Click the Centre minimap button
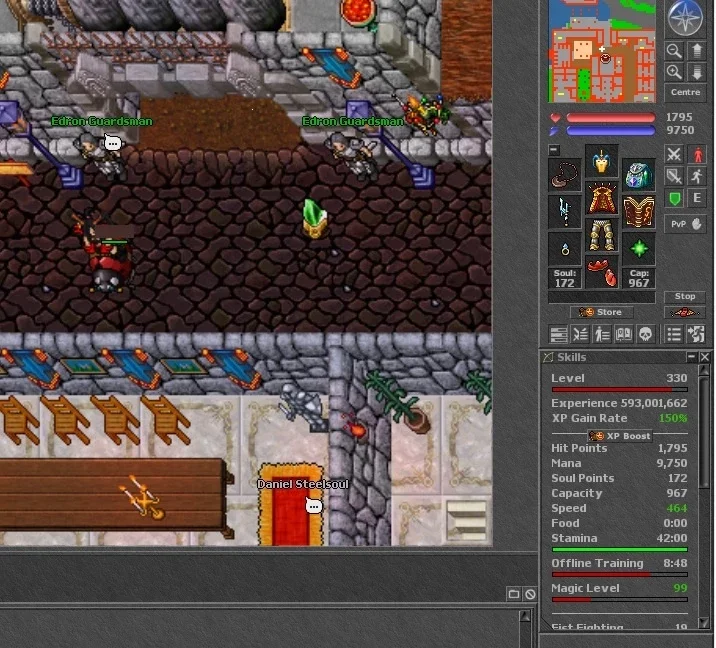The height and width of the screenshot is (648, 716). pos(685,92)
